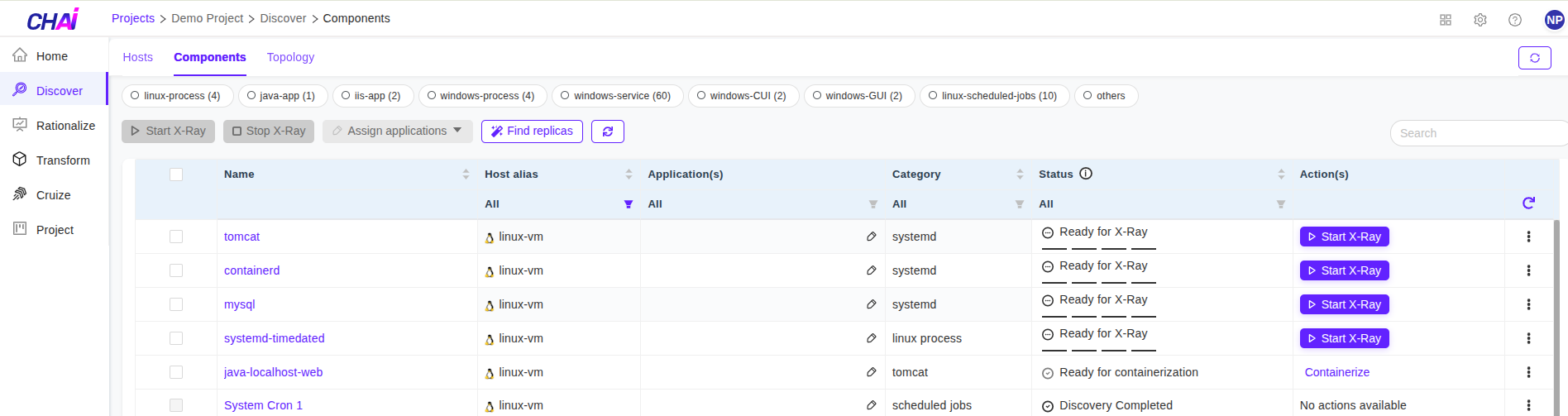Sort table by Name column arrows
The image size is (1568, 416).
pyautogui.click(x=466, y=175)
